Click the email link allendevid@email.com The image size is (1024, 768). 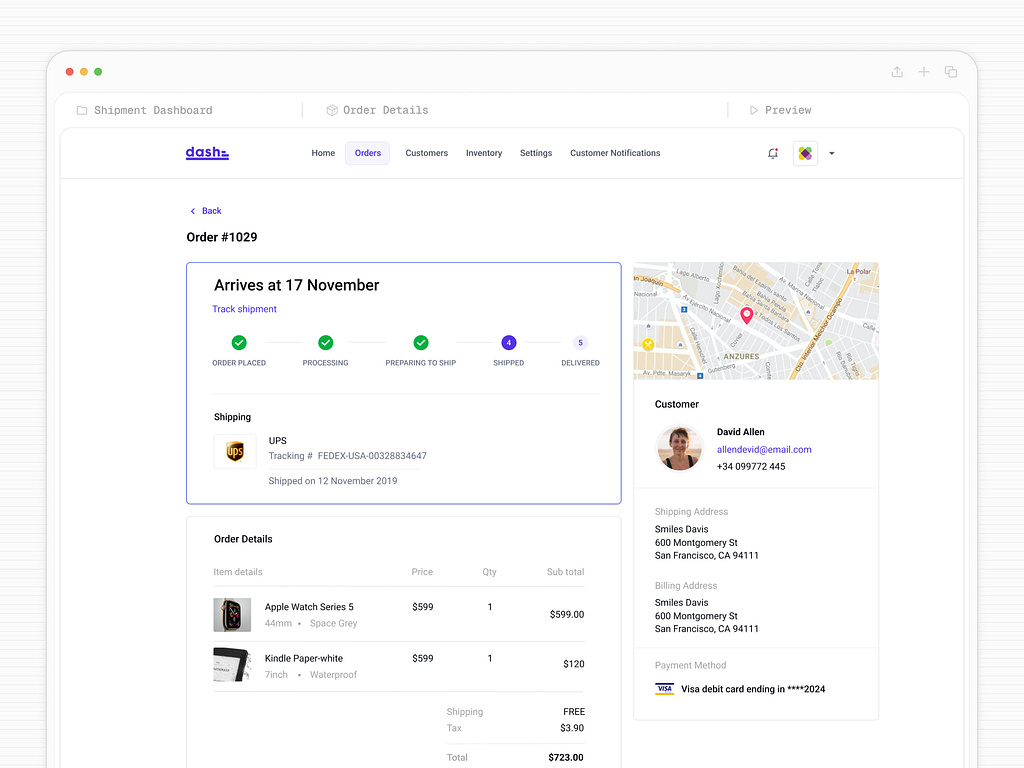pos(764,449)
